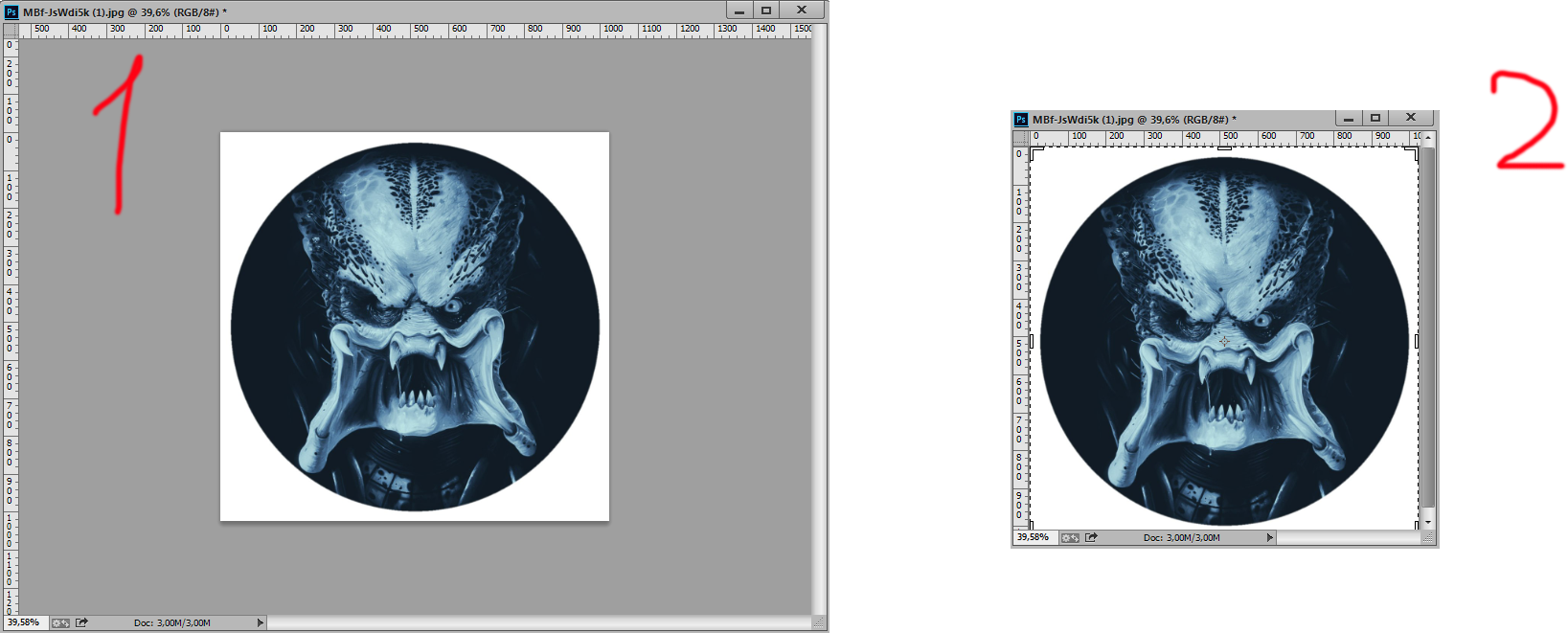
Task: Click the ruler origin corner in the right window
Action: coord(1020,137)
